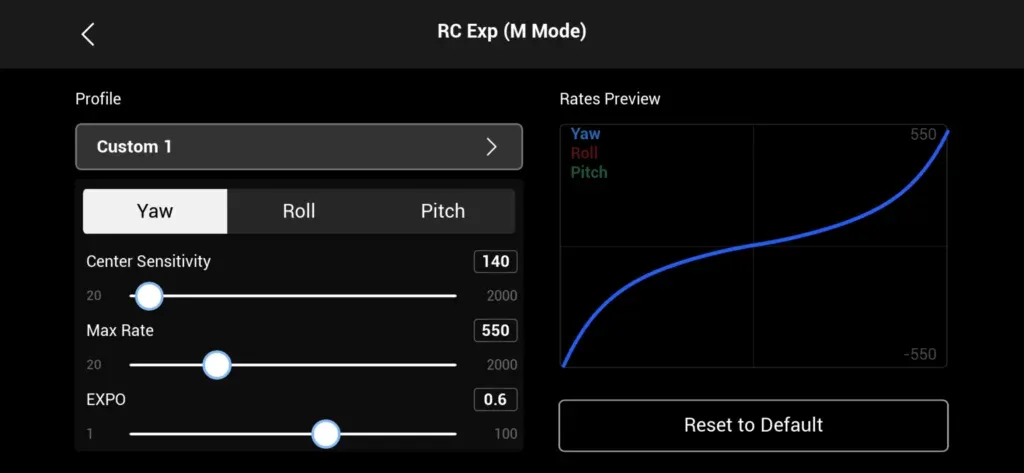This screenshot has width=1024, height=473.
Task: Toggle the Yaw curve legend label
Action: click(585, 134)
